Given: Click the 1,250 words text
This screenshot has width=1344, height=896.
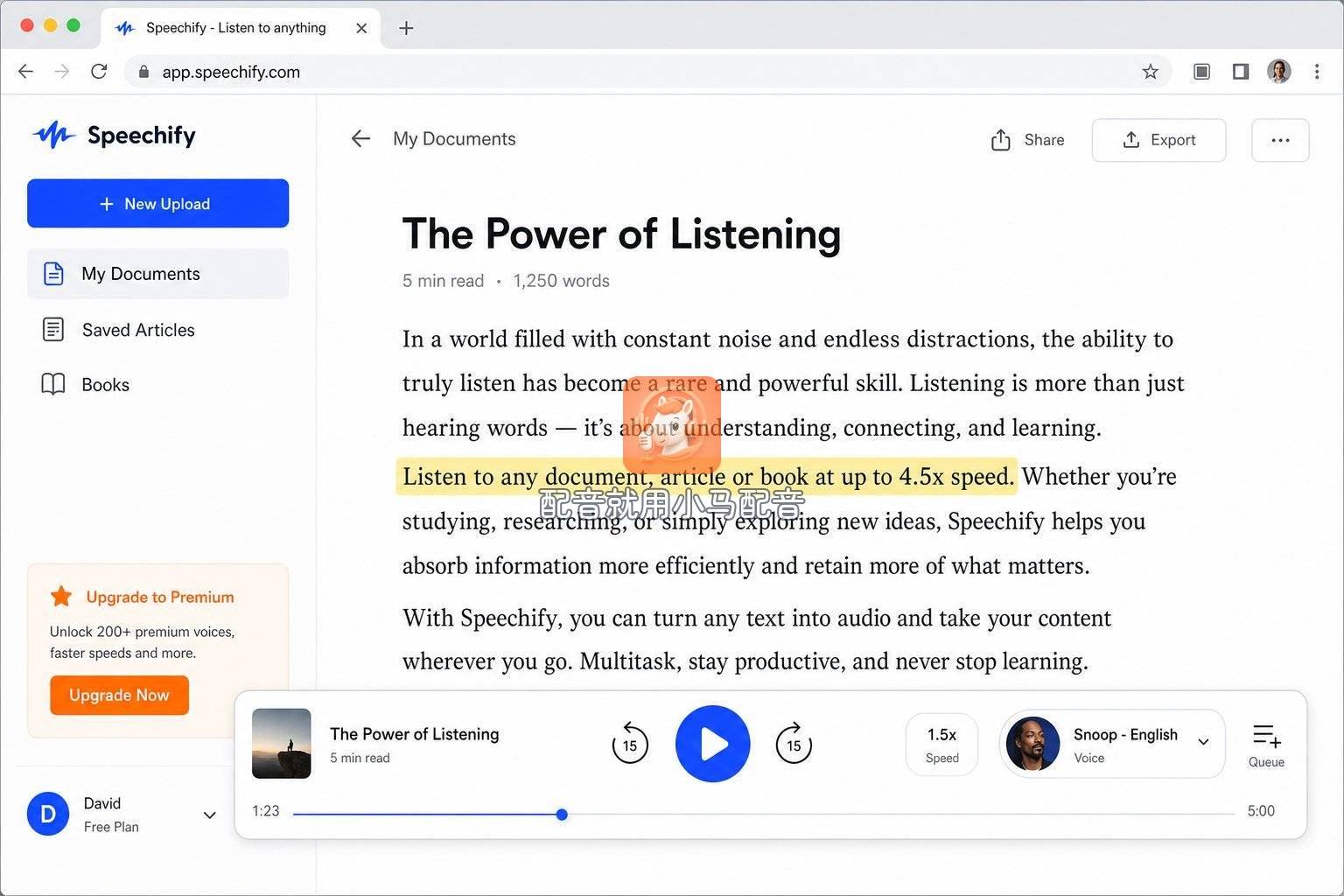Looking at the screenshot, I should (562, 281).
